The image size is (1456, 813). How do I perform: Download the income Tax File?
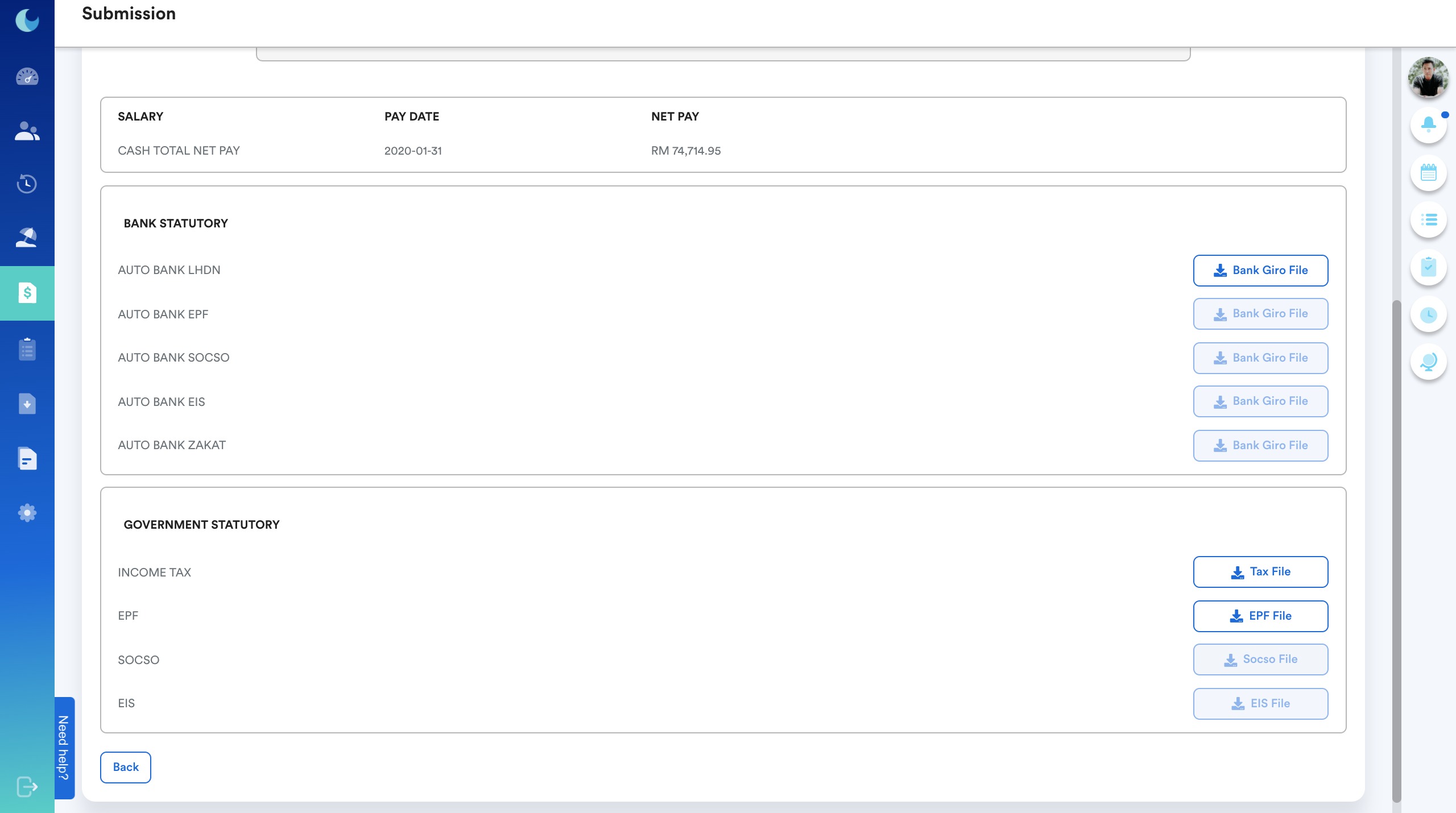[x=1260, y=572]
